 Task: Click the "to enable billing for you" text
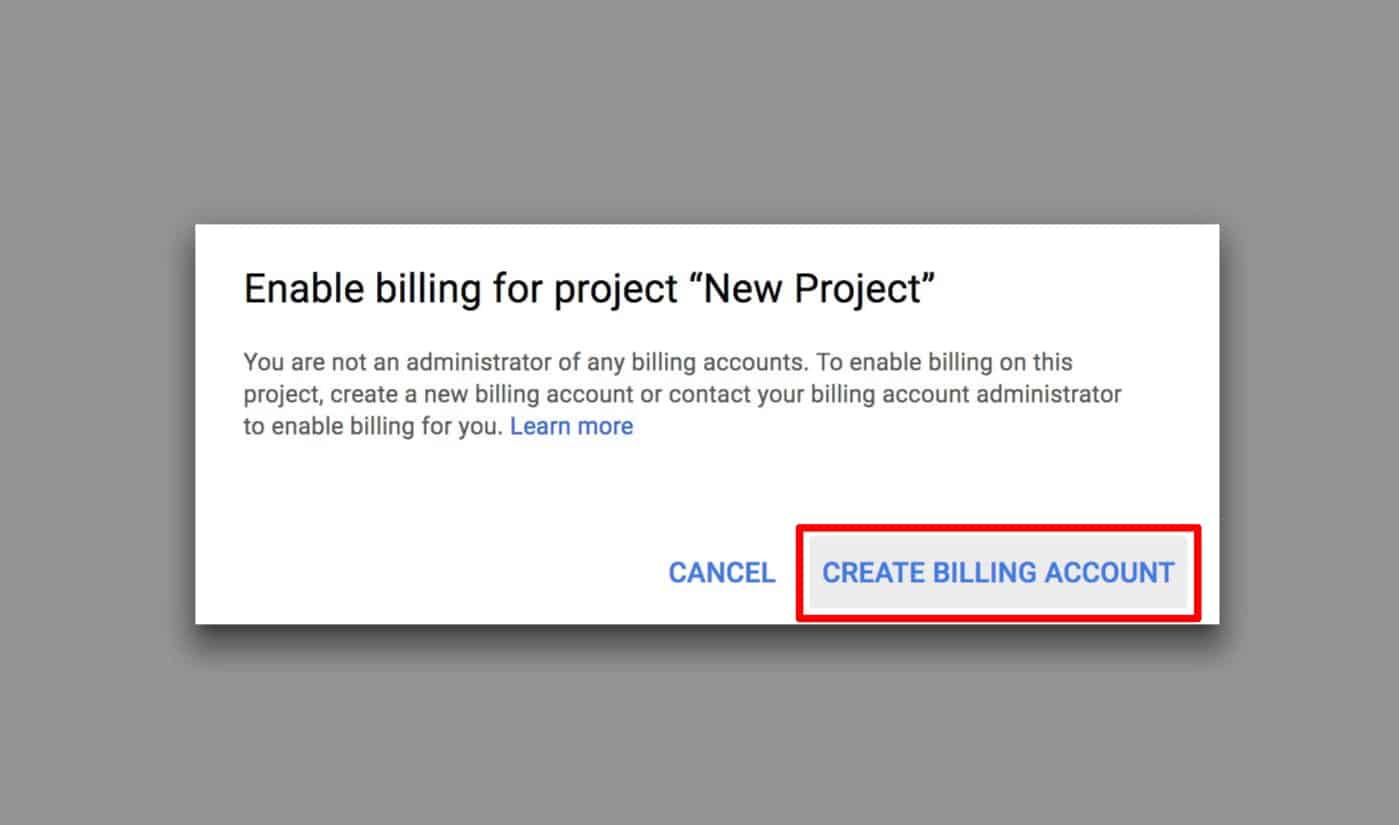click(372, 427)
